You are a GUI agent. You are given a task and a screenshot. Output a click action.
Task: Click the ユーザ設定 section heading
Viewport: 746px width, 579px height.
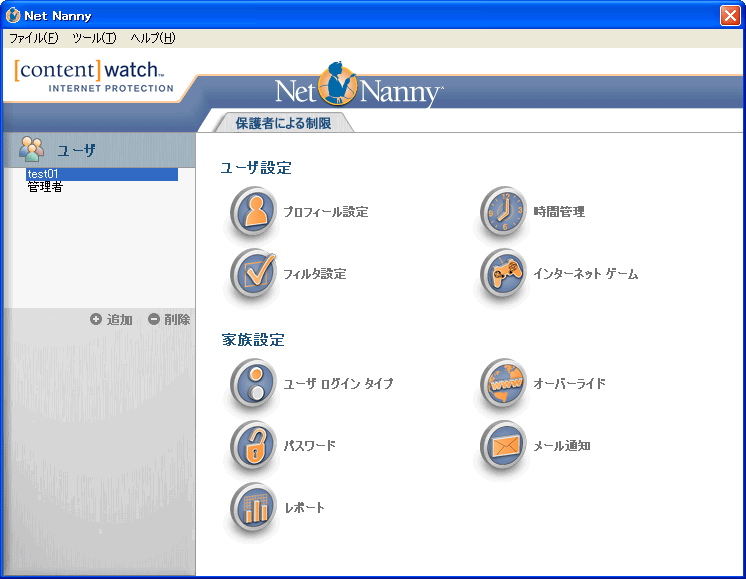[256, 167]
